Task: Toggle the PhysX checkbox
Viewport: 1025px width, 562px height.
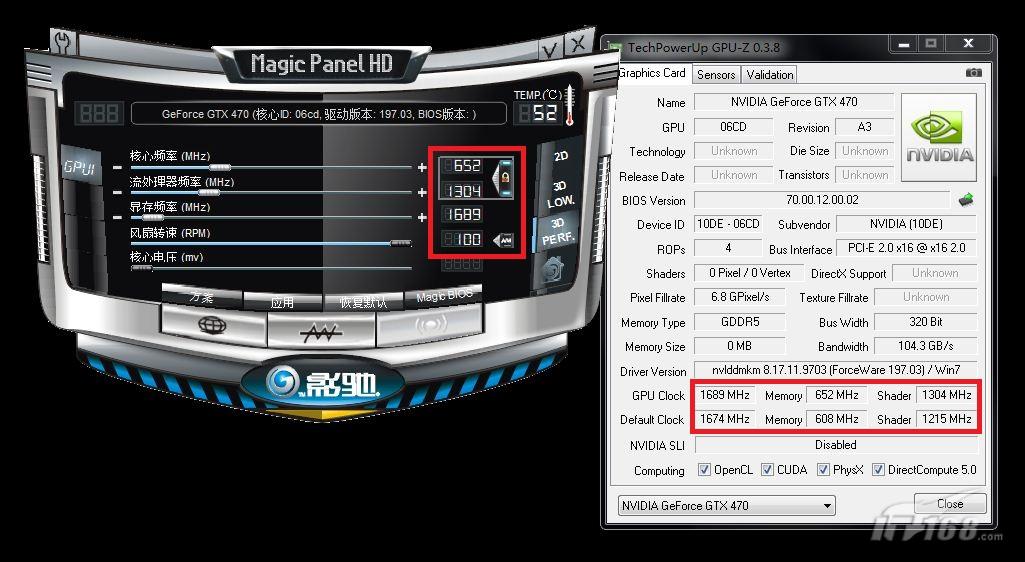Action: [823, 470]
